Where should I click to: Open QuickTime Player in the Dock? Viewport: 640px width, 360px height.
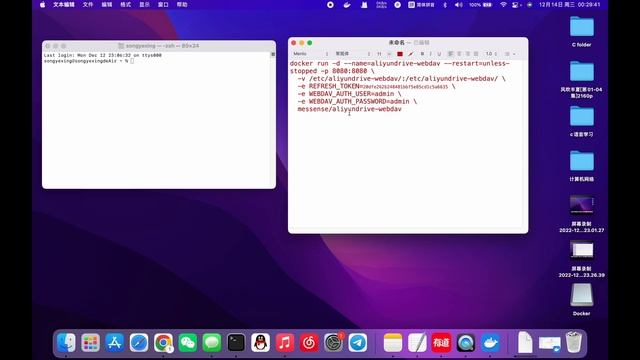coord(466,342)
